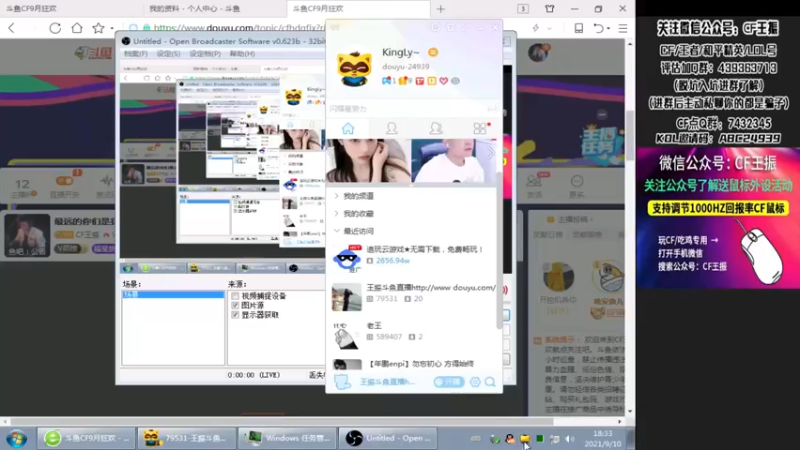Image resolution: width=800 pixels, height=450 pixels.
Task: Open a new browser tab with plus
Action: 441,9
